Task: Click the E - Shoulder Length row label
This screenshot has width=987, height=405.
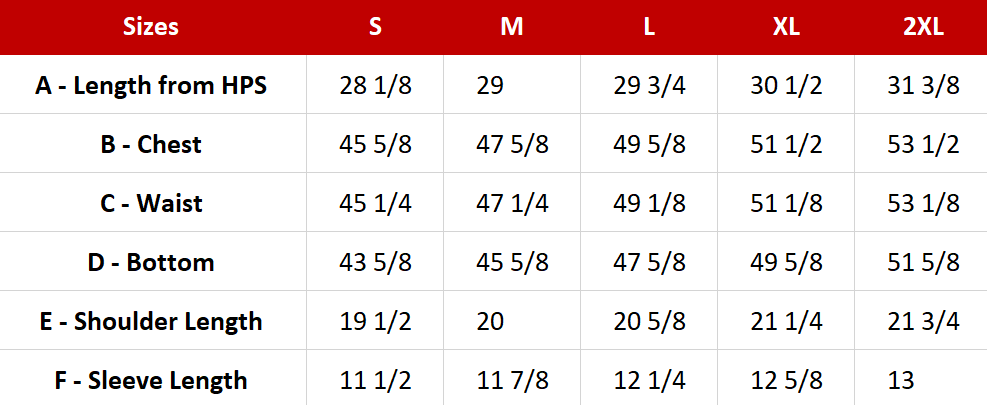Action: 151,321
